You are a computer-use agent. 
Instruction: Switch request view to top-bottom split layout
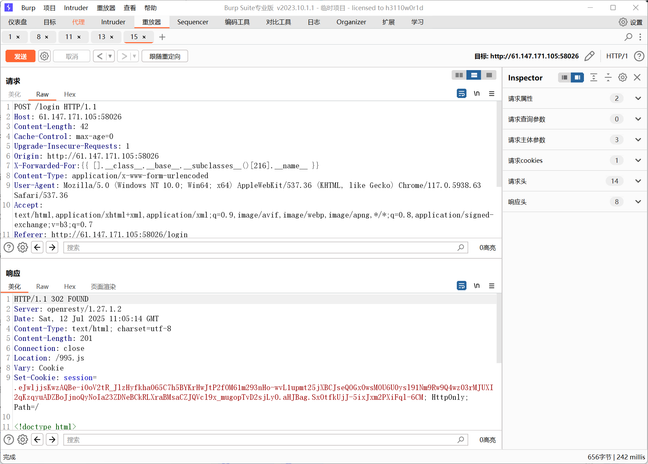pyautogui.click(x=473, y=75)
